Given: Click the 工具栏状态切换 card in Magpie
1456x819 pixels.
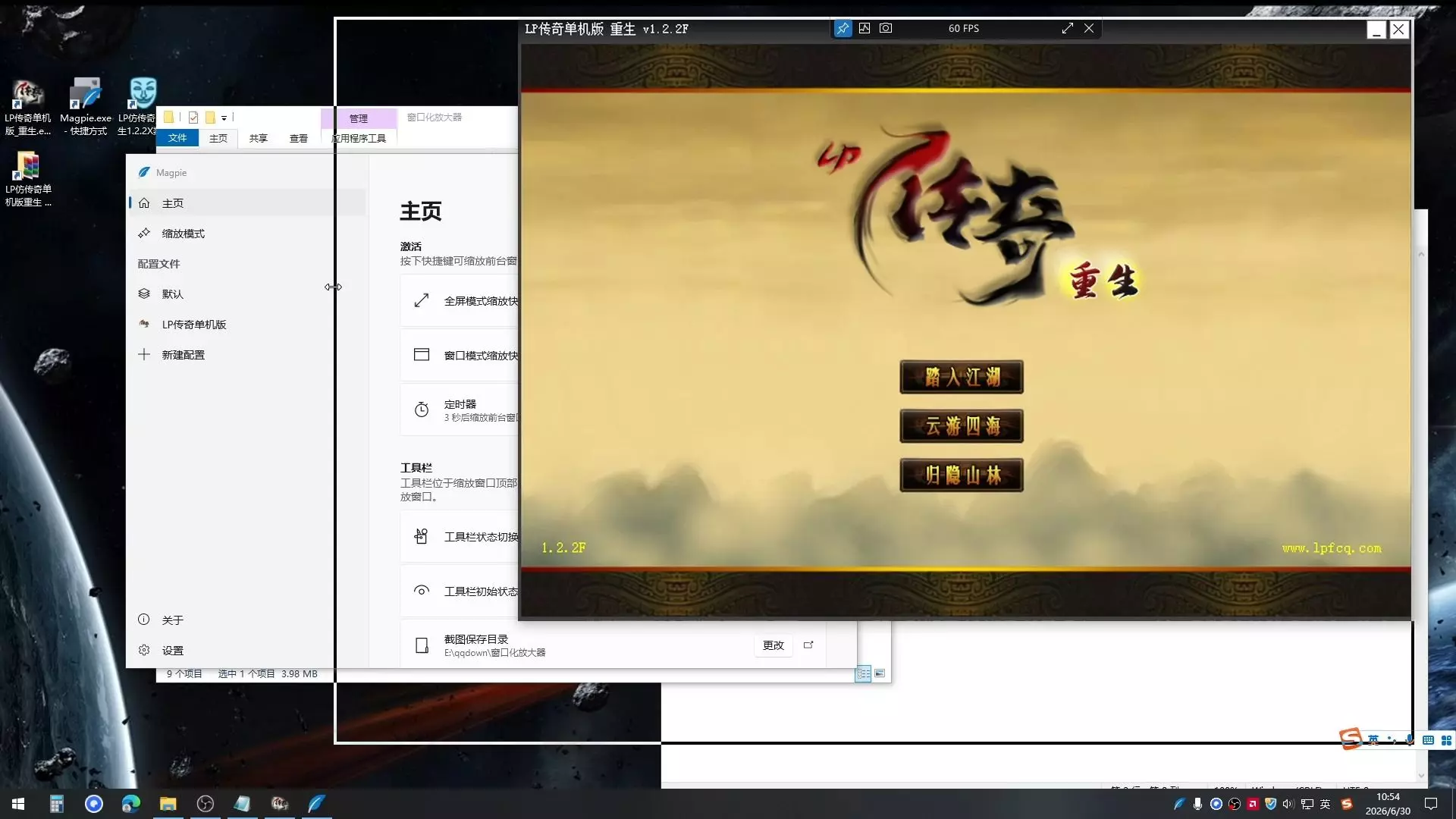Looking at the screenshot, I should point(460,537).
